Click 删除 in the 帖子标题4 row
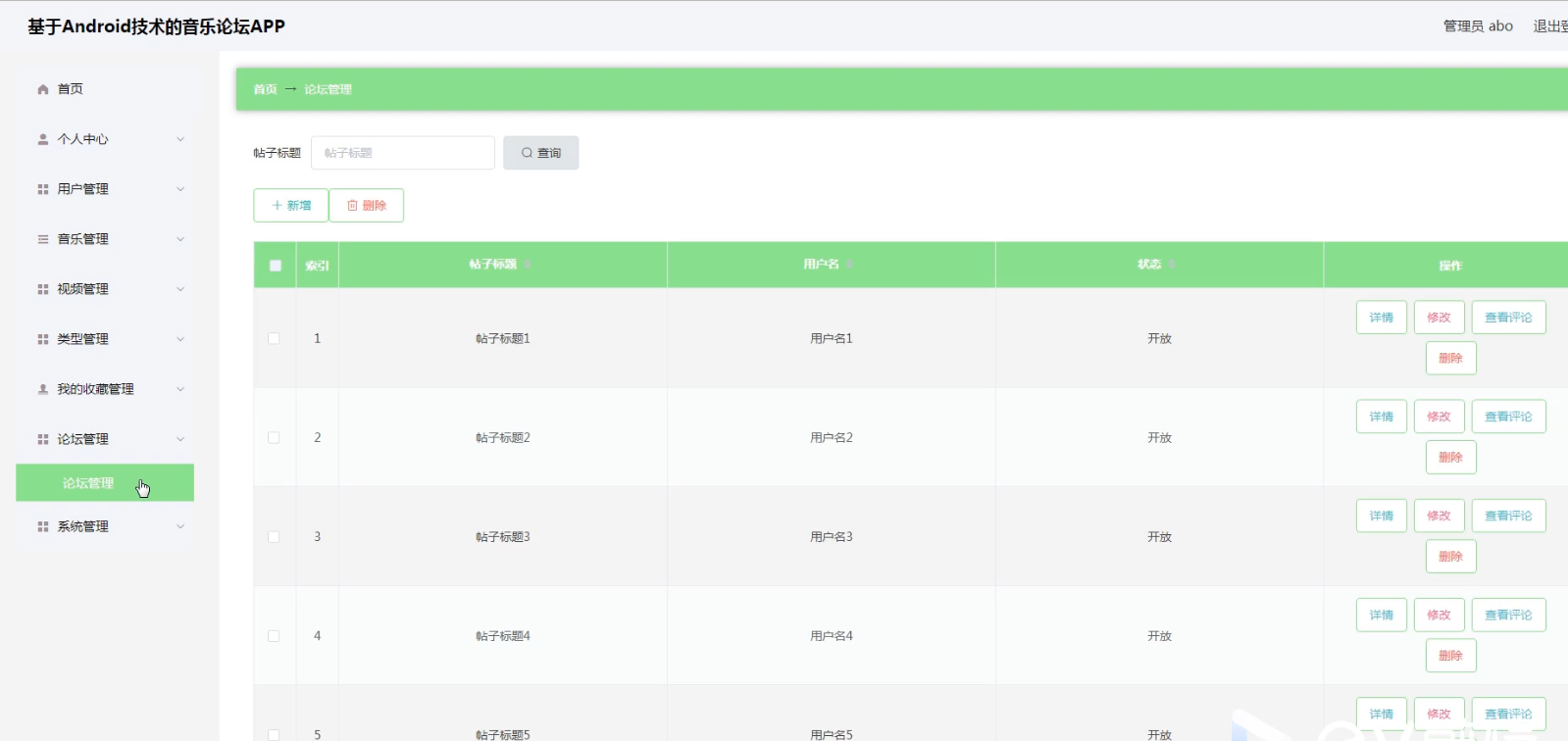 (1450, 656)
